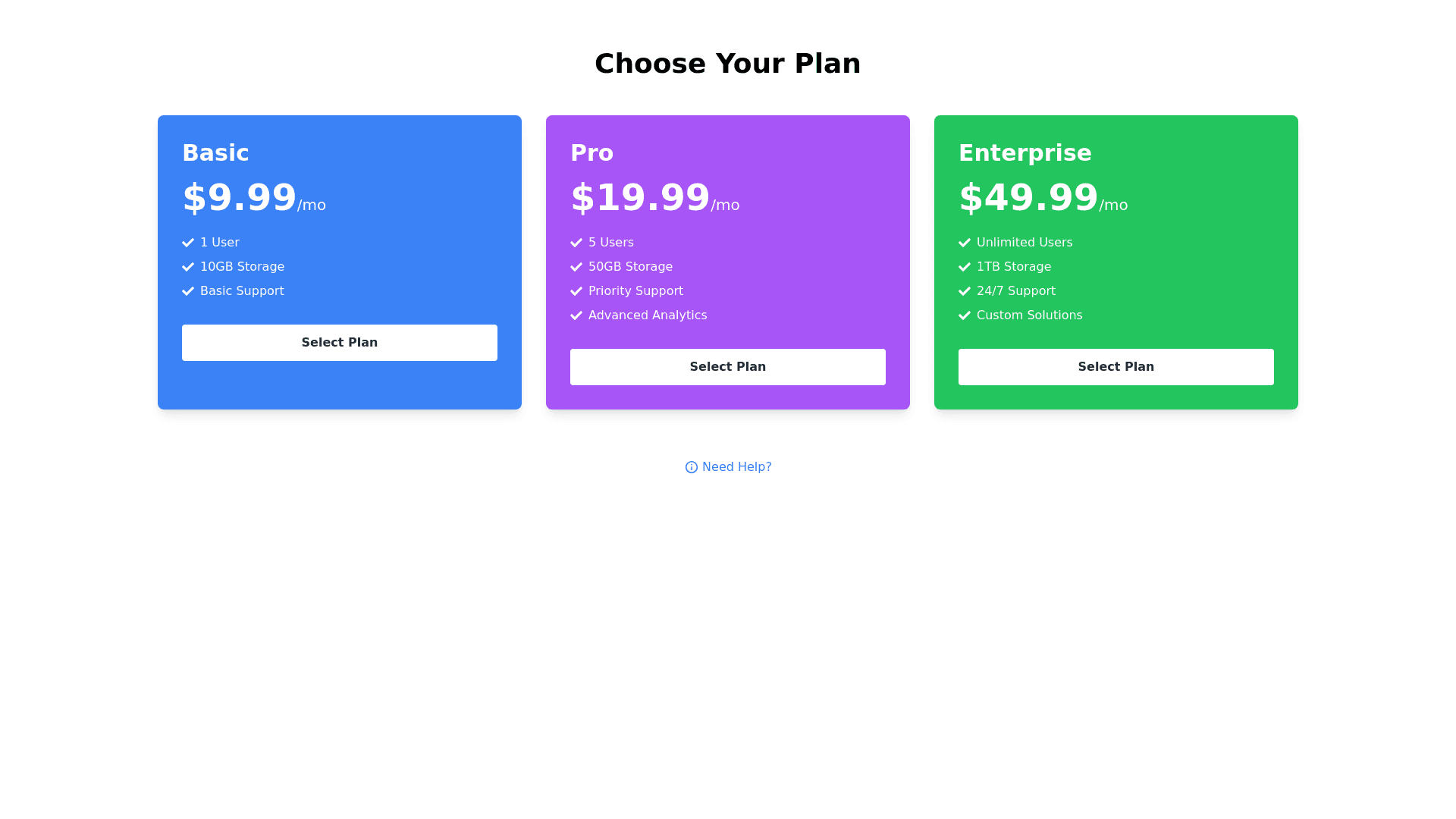Image resolution: width=1456 pixels, height=819 pixels.
Task: Click checkmark icon next to 24/7 Support
Action: 965,291
